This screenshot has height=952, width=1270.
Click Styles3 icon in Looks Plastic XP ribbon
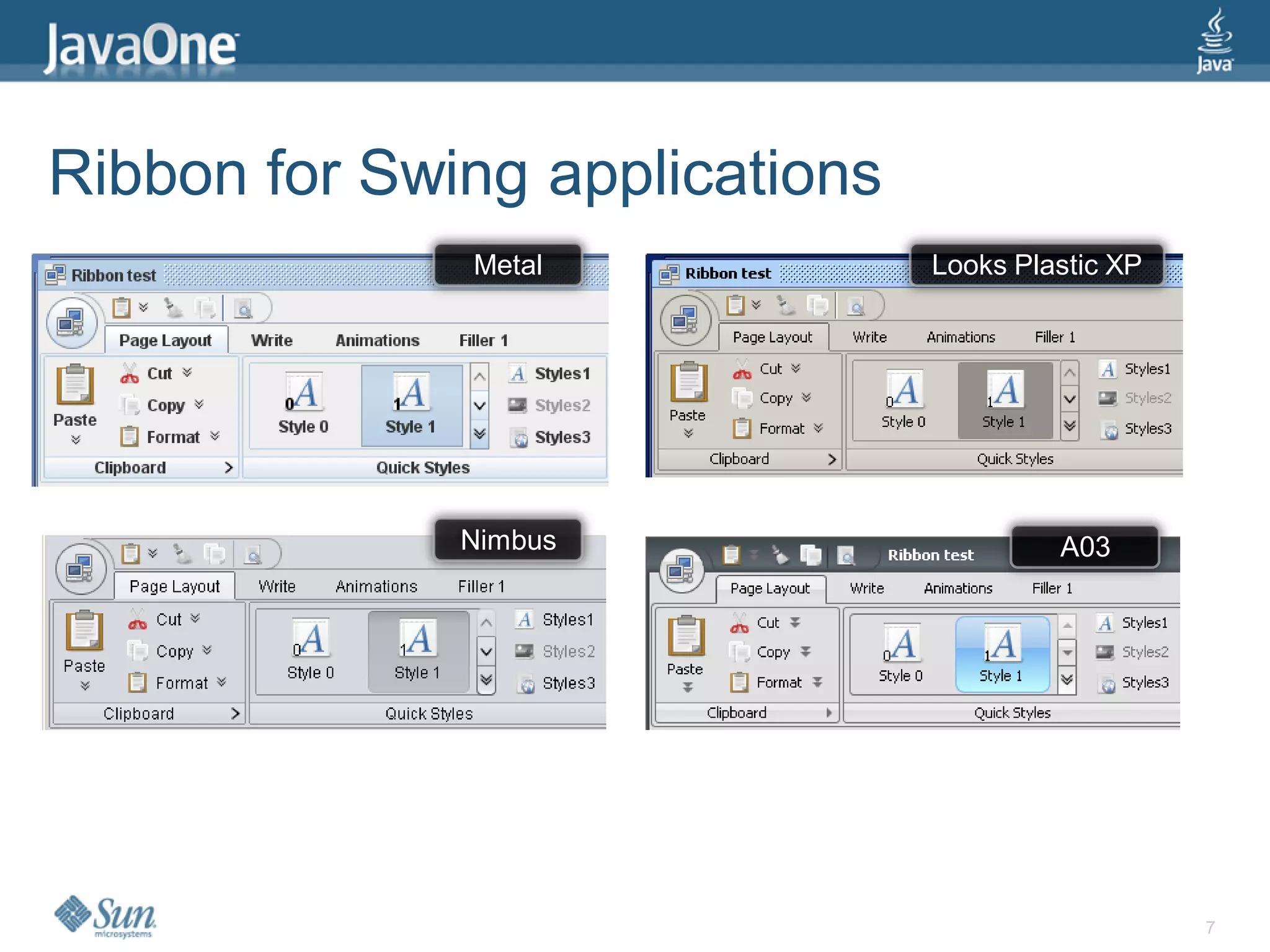click(1109, 429)
